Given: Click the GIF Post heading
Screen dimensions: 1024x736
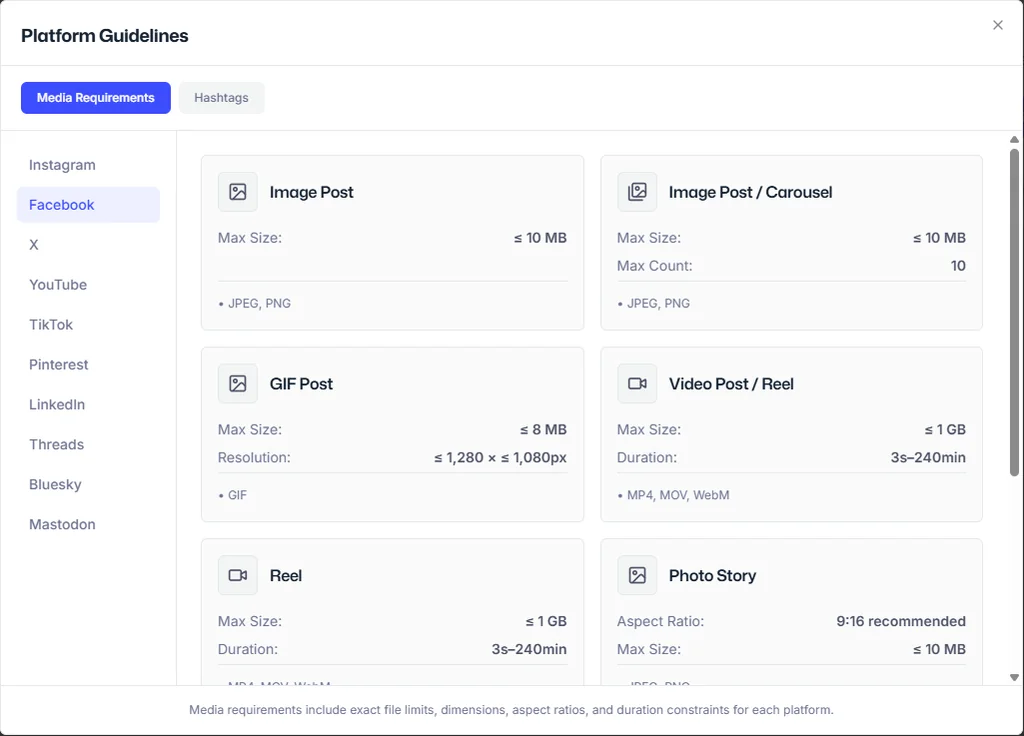Looking at the screenshot, I should 301,383.
